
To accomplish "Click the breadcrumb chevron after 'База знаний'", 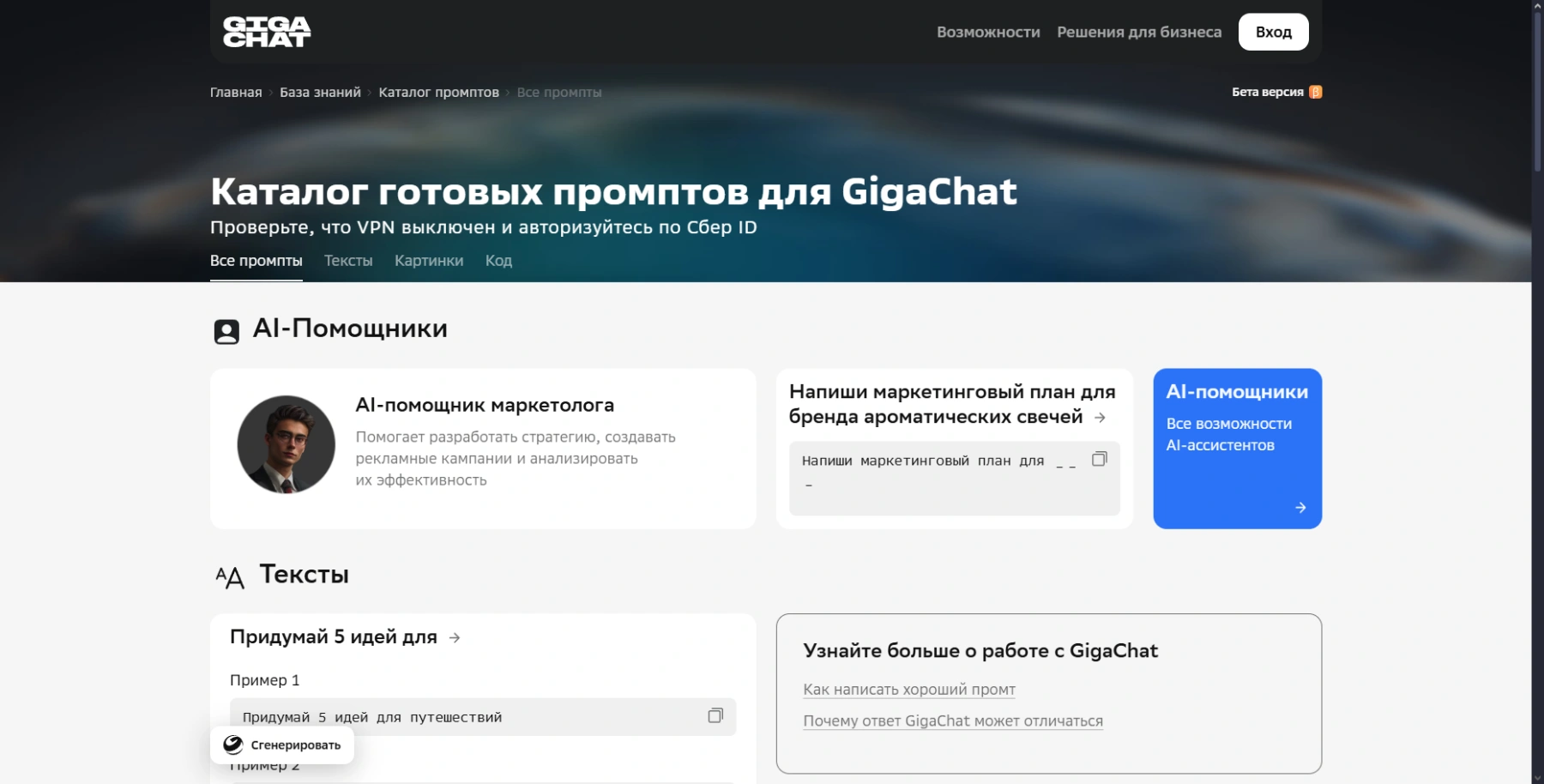I will [369, 92].
